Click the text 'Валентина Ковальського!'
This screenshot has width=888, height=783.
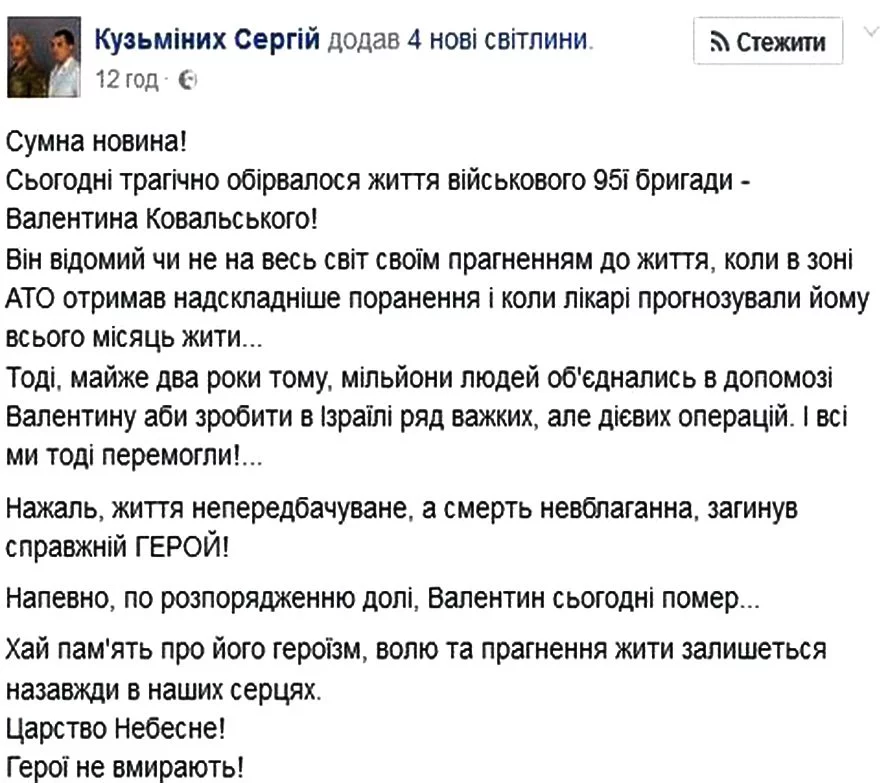[x=162, y=219]
